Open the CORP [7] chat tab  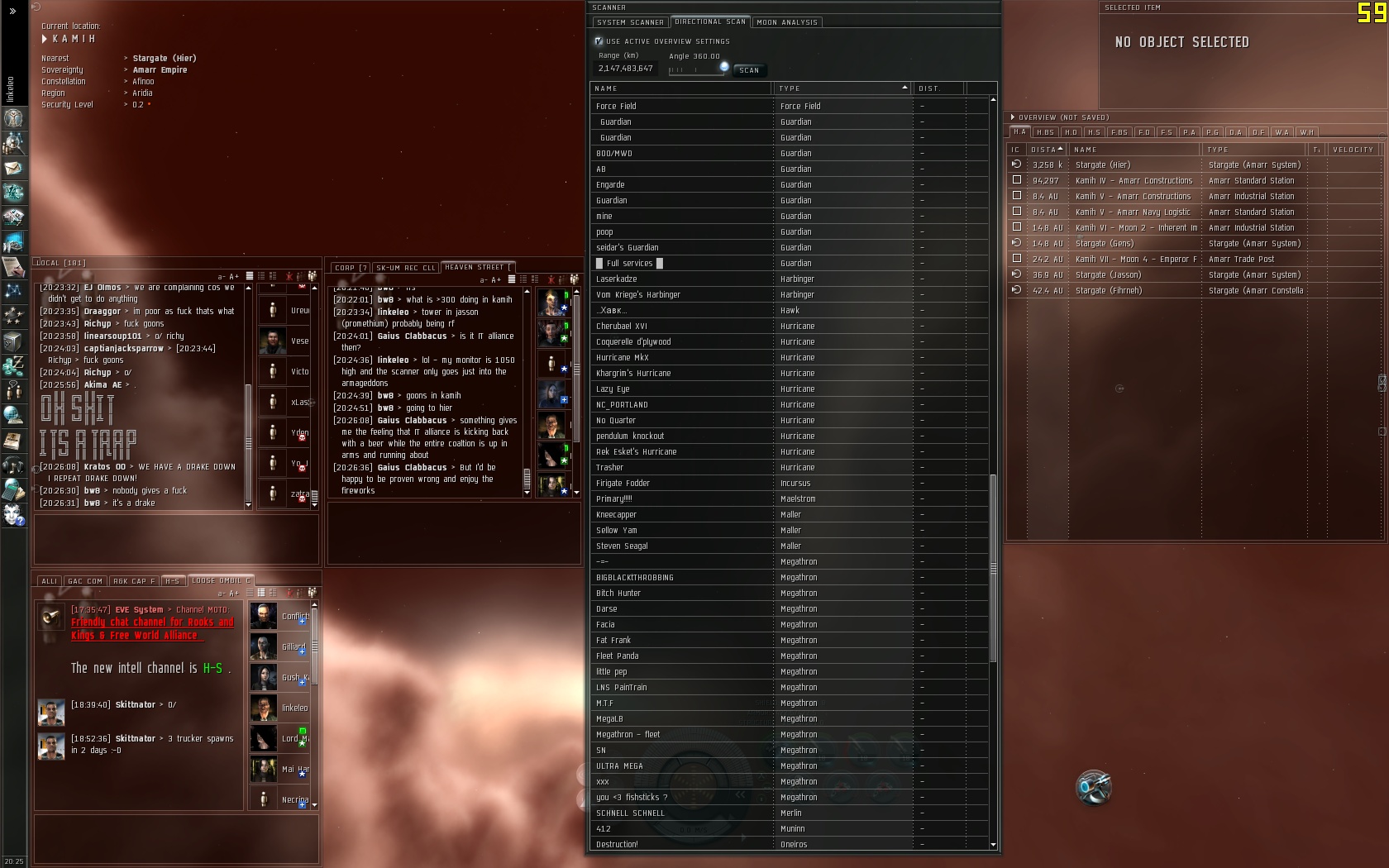coord(351,268)
